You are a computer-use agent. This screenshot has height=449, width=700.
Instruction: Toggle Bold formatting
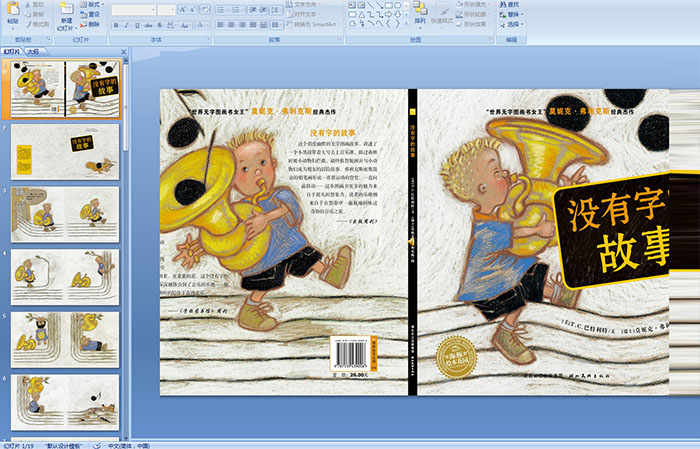coord(116,25)
